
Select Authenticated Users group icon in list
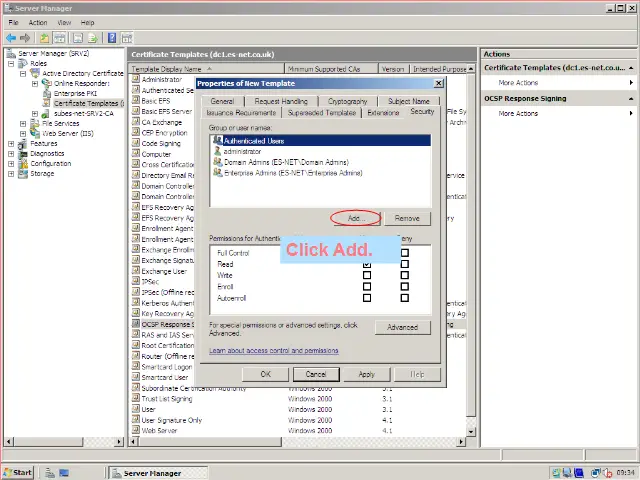(217, 141)
